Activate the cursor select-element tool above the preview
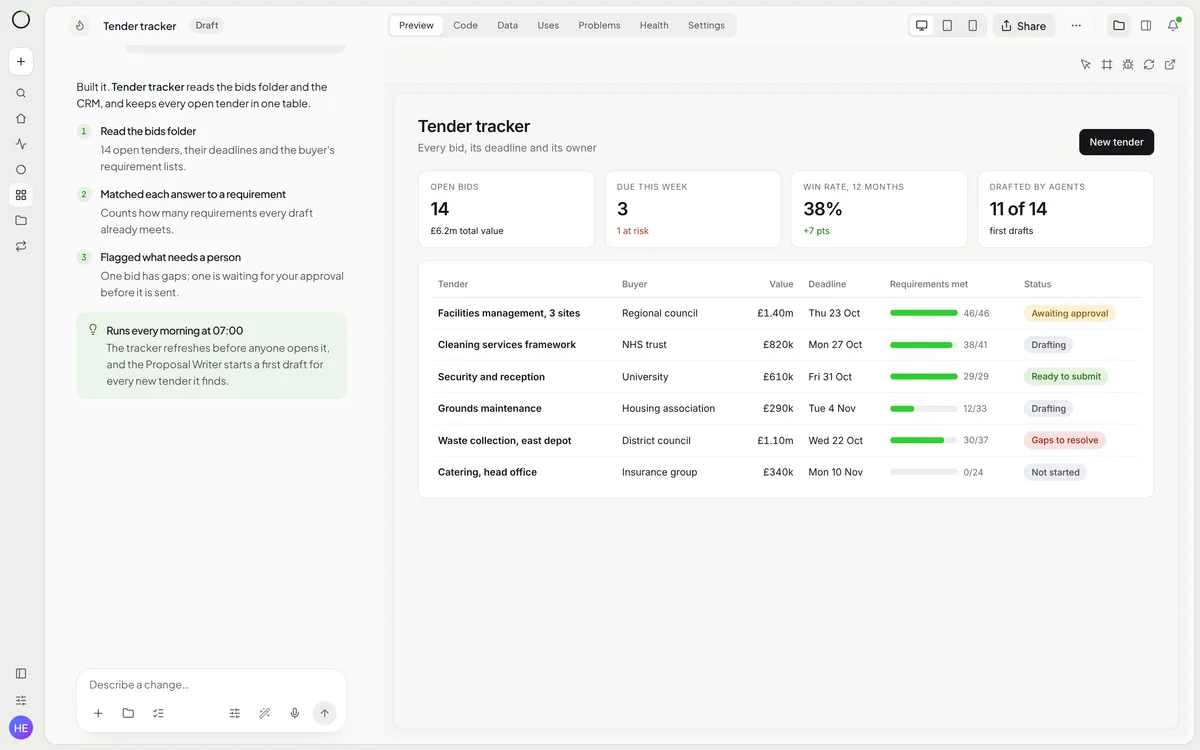Image resolution: width=1200 pixels, height=750 pixels. pyautogui.click(x=1086, y=65)
